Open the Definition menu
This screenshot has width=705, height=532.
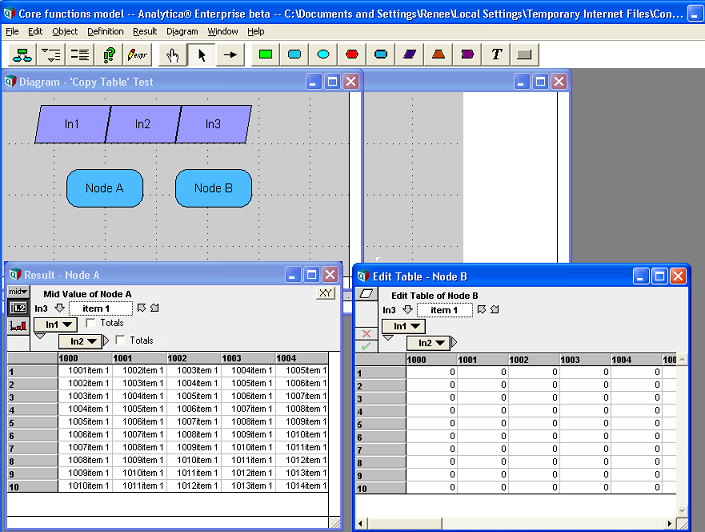pyautogui.click(x=105, y=31)
